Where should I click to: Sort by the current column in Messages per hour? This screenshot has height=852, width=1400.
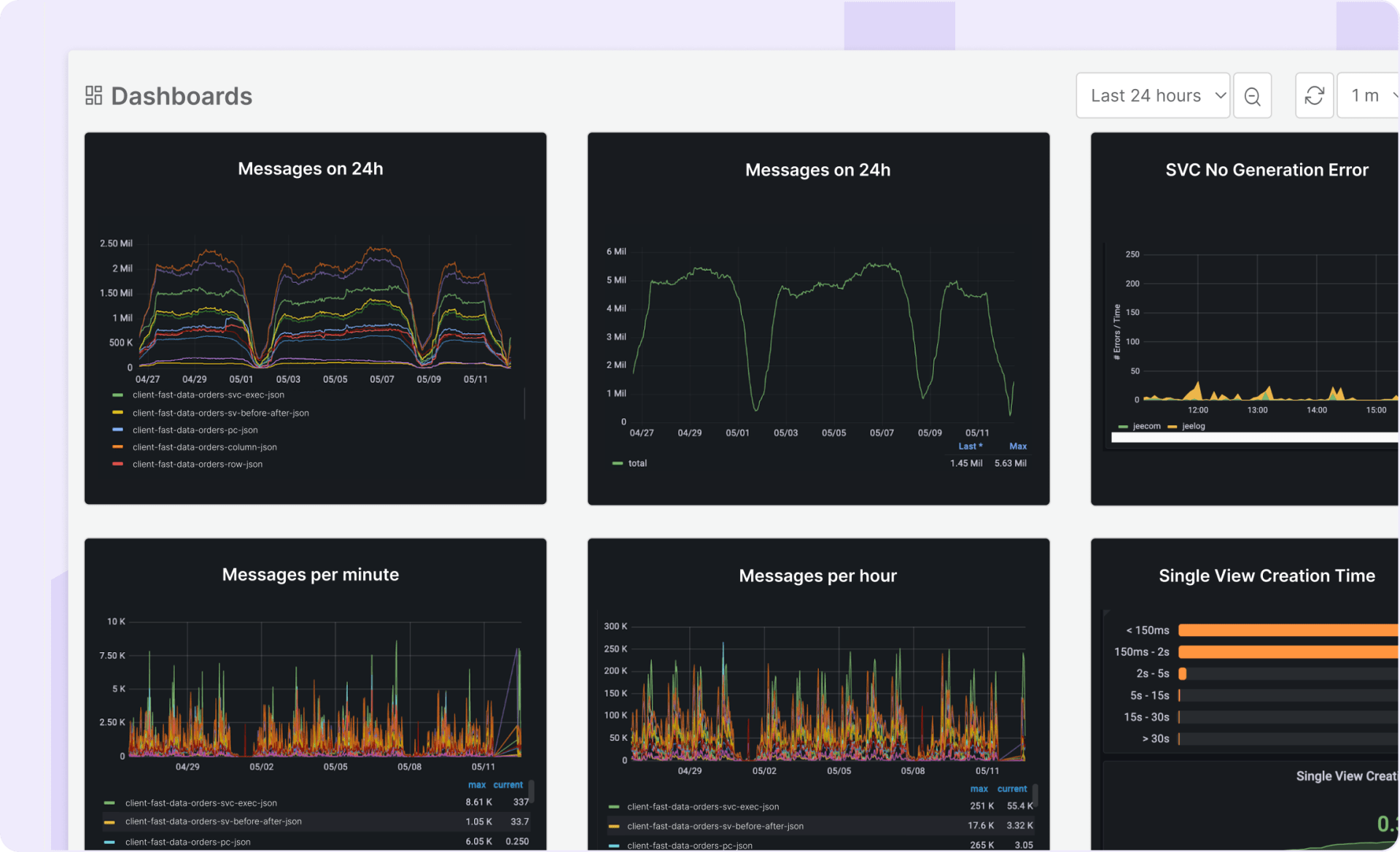coord(1012,789)
